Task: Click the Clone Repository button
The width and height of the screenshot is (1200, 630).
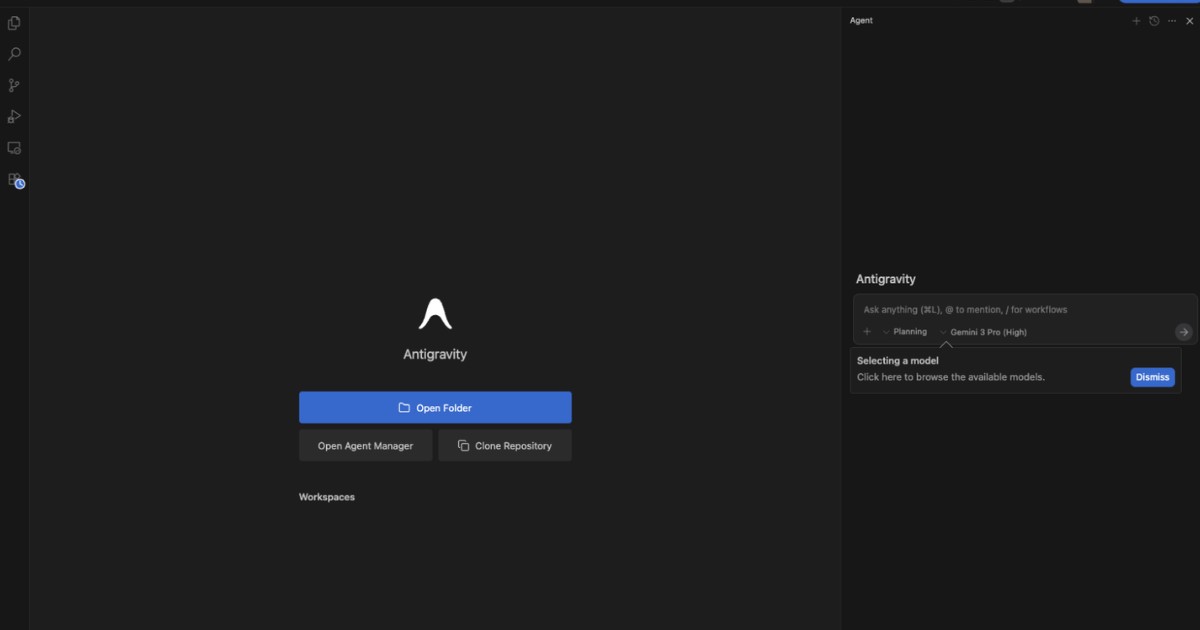Action: pos(505,446)
